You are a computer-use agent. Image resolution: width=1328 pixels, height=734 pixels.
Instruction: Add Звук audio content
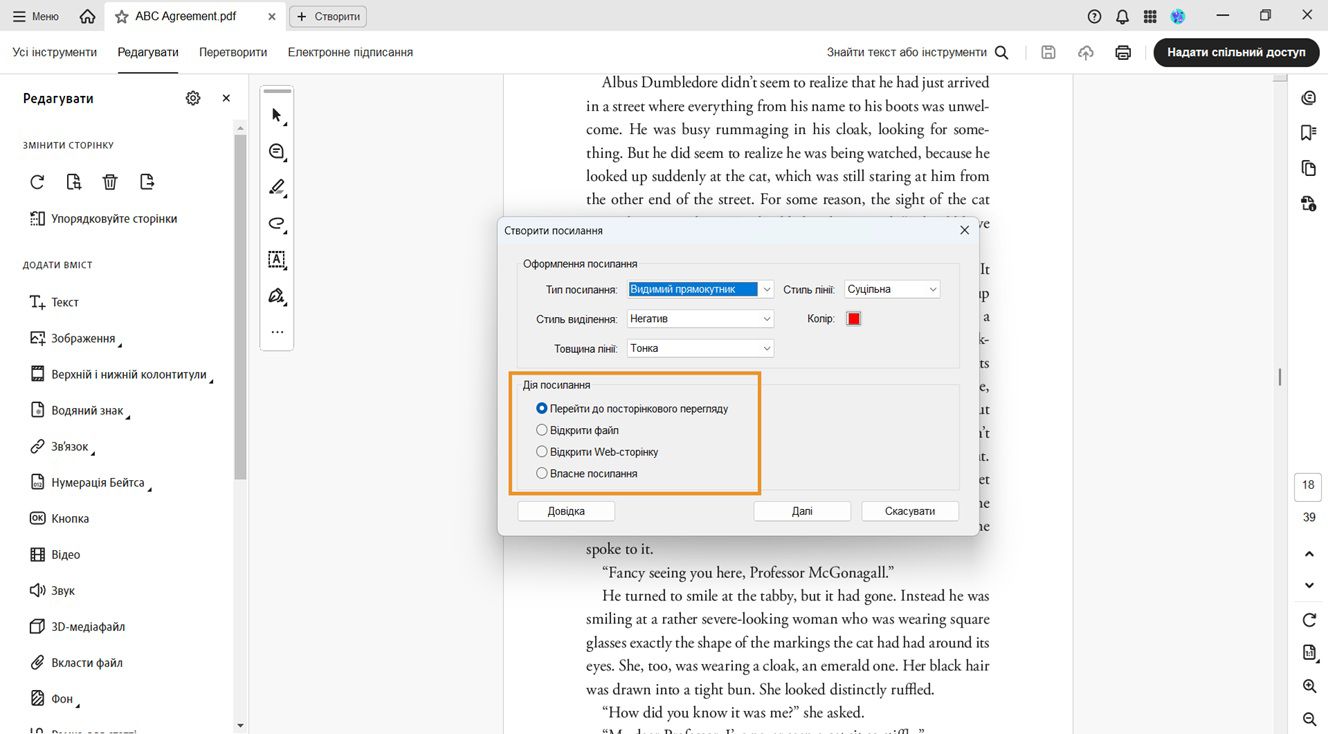[x=52, y=590]
